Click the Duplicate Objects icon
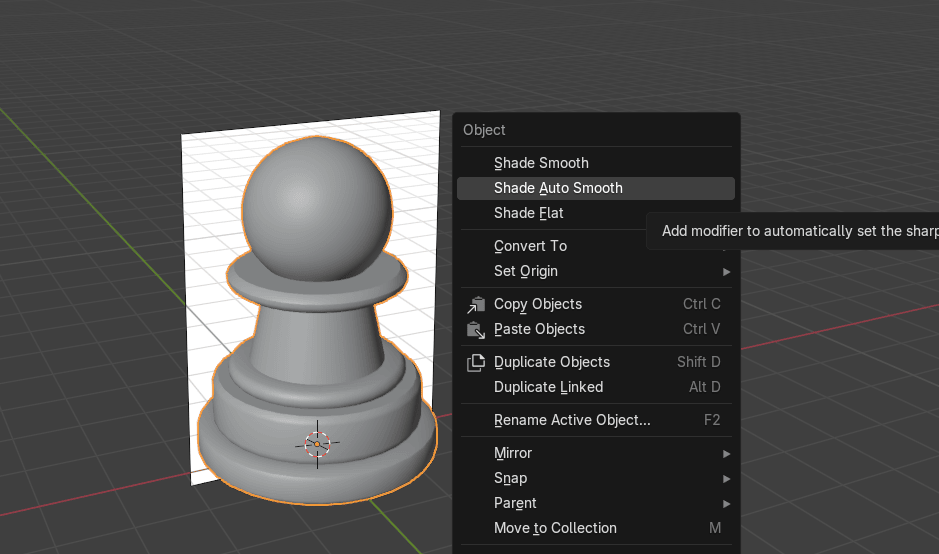This screenshot has height=554, width=939. pyautogui.click(x=476, y=362)
